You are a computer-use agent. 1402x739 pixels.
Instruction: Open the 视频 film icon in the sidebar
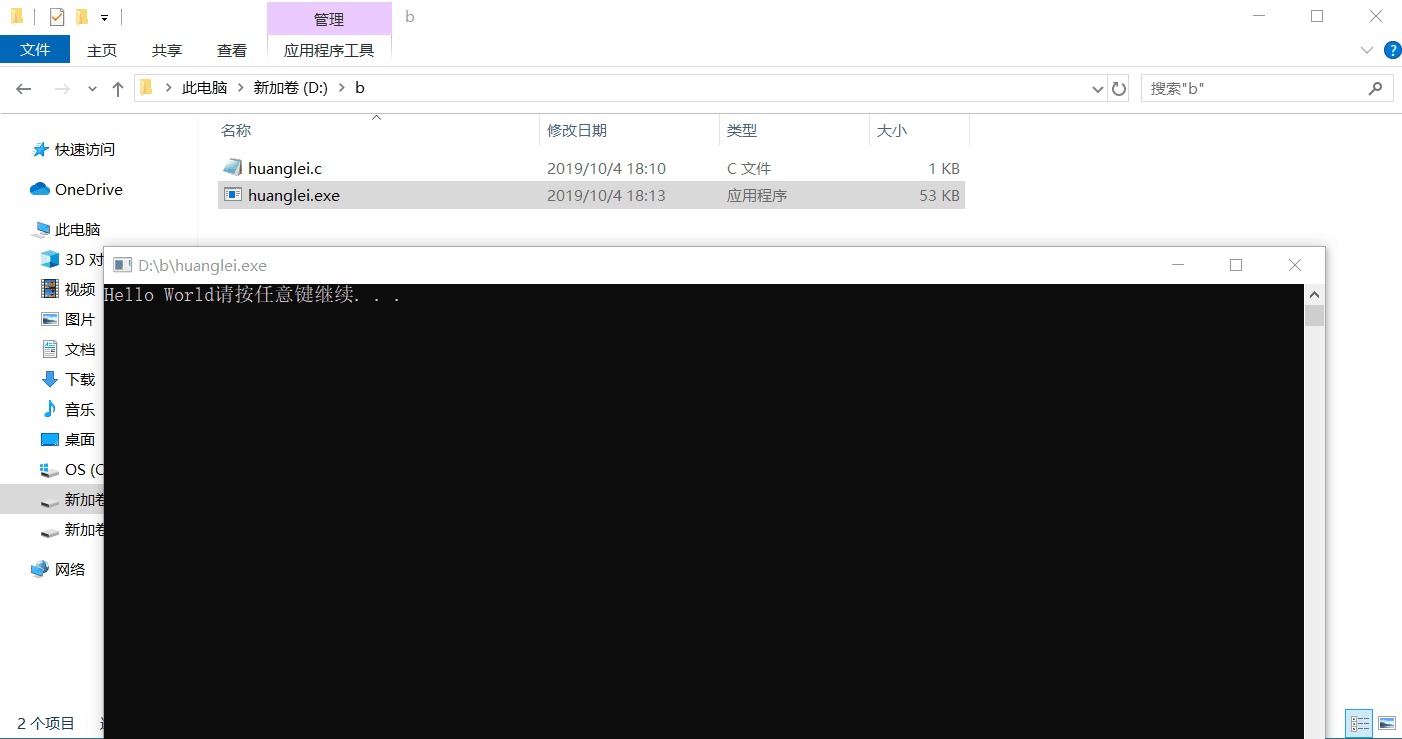coord(50,289)
